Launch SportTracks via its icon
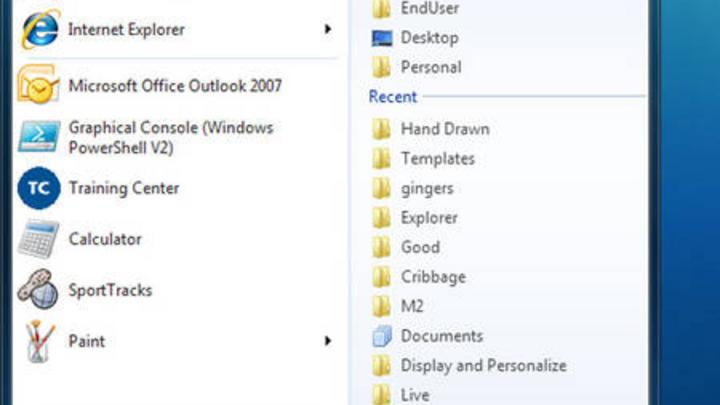Viewport: 720px width, 405px height. click(x=38, y=290)
